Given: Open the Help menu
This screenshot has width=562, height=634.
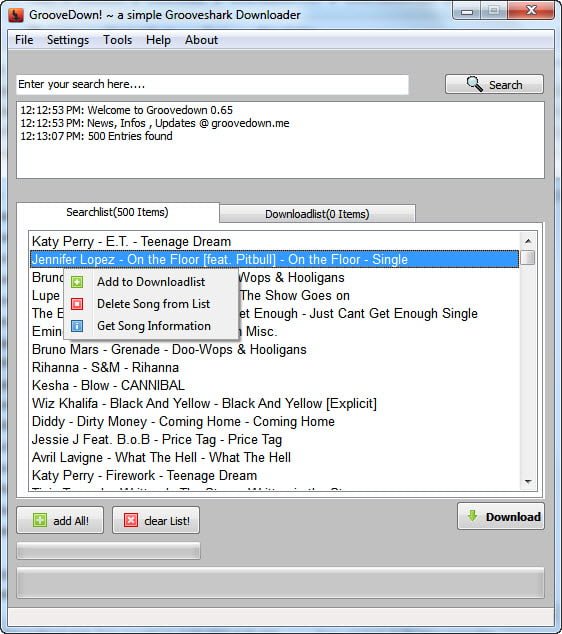Looking at the screenshot, I should [x=158, y=40].
